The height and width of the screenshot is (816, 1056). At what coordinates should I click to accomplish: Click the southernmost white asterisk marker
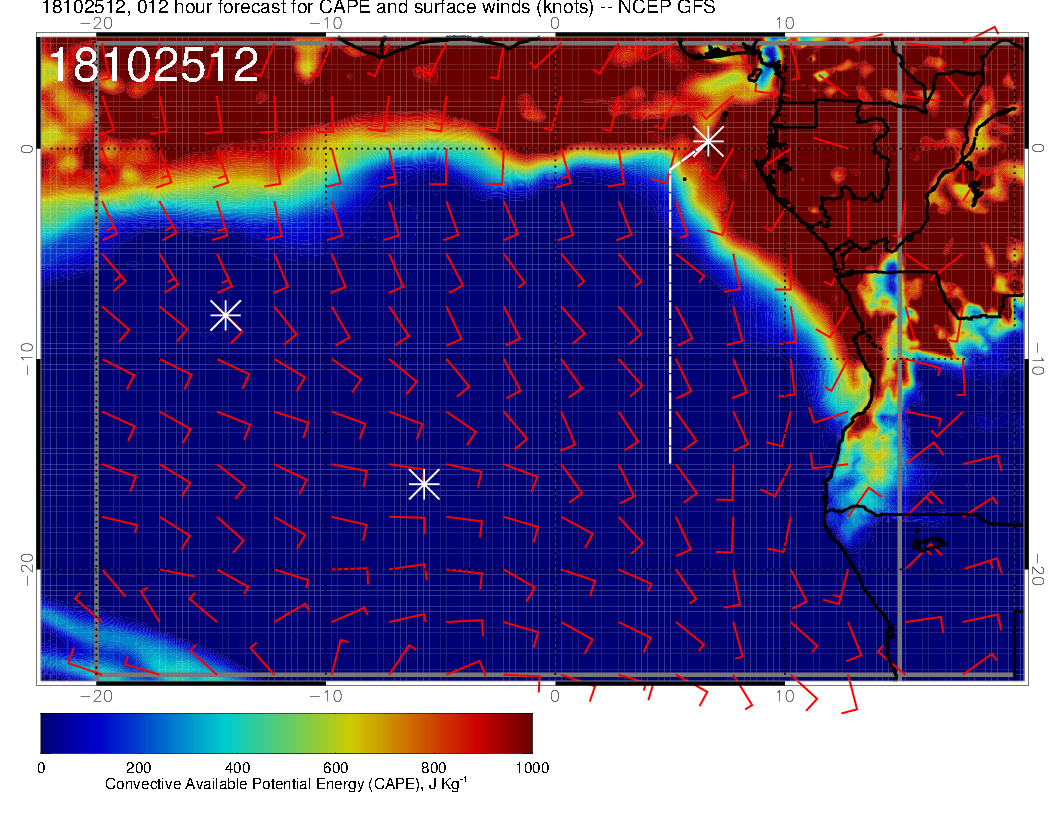424,483
